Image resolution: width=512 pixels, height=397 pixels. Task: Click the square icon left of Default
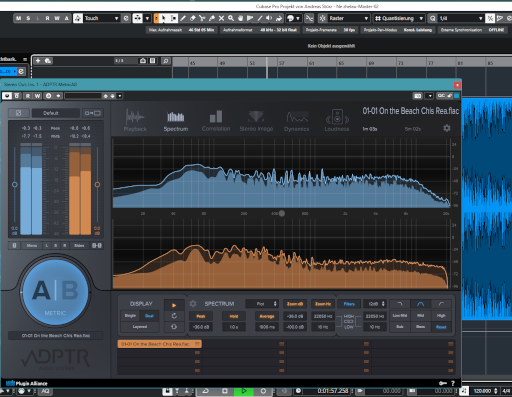tap(19, 113)
